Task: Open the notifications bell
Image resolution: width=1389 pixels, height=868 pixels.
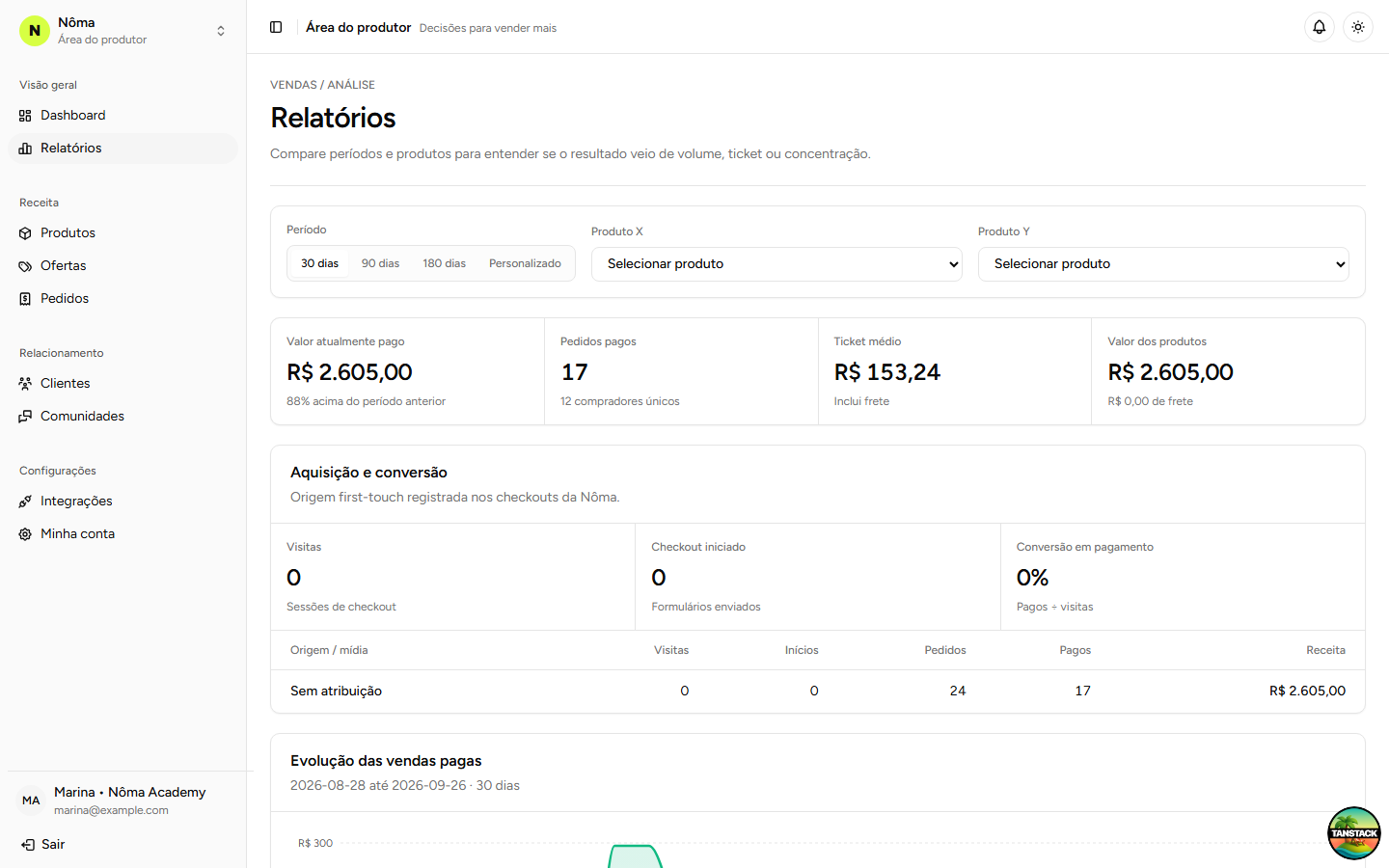Action: [1320, 27]
